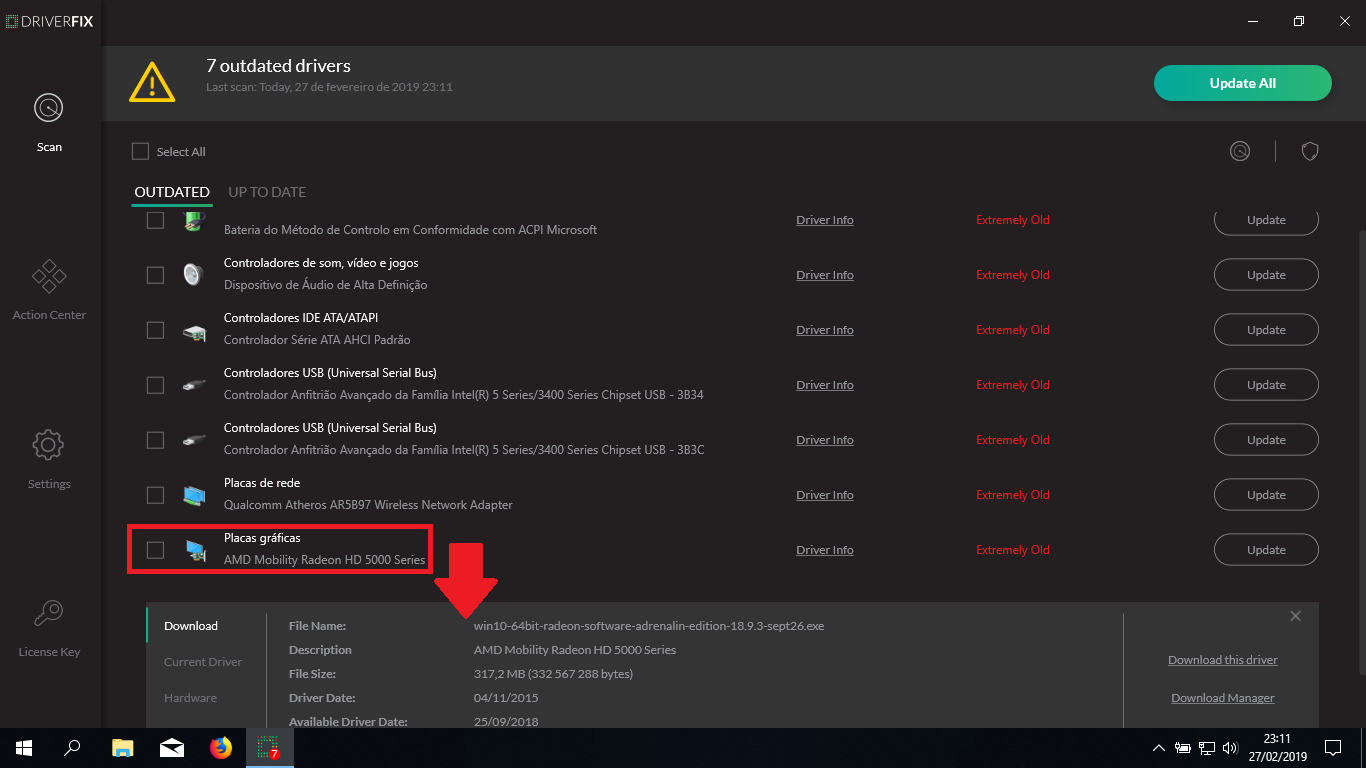Screen dimensions: 1366x768
Task: Update the High Definition Audio driver
Action: 1266,275
